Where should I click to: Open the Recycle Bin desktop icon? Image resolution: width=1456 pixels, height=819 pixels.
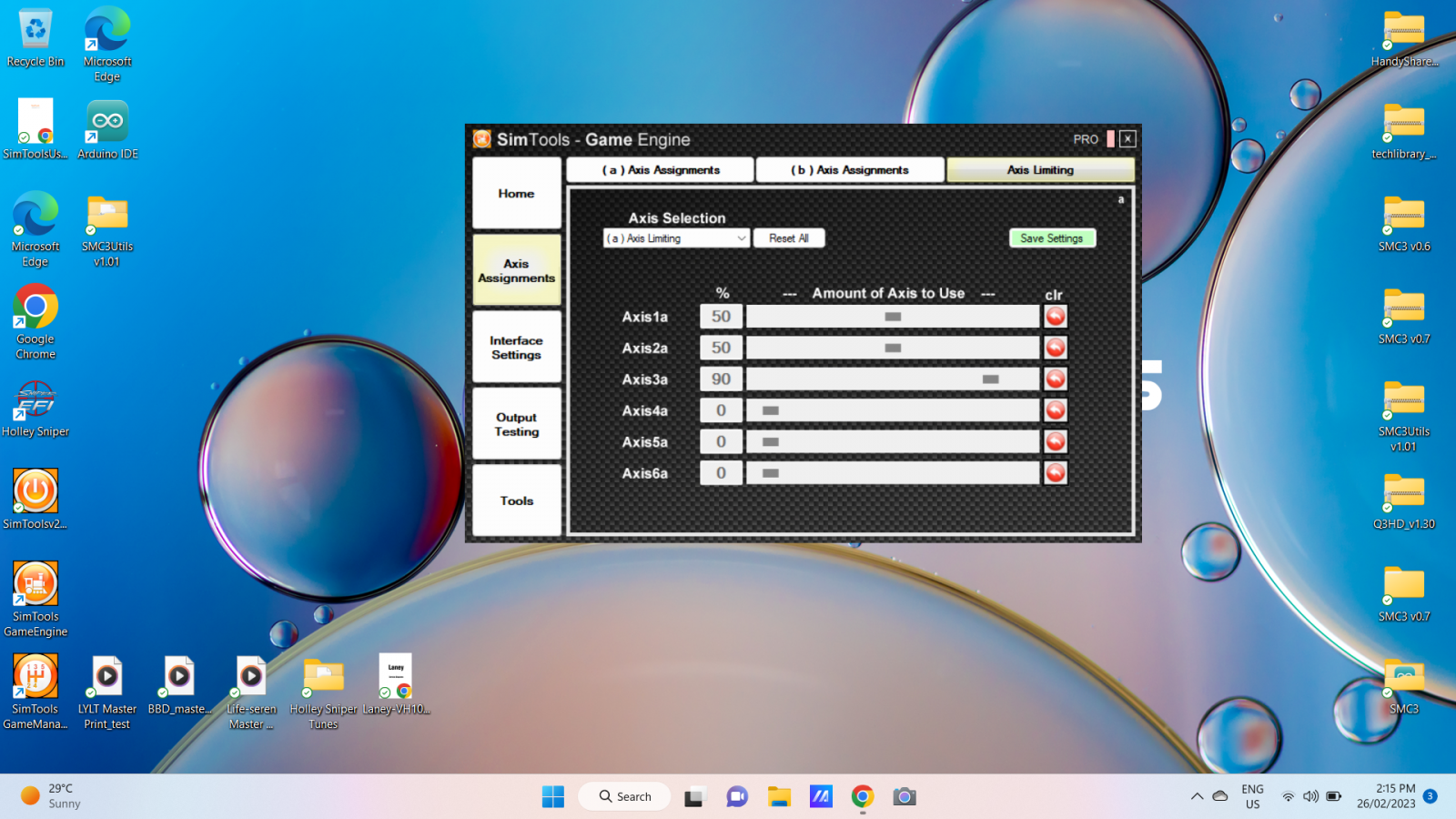click(x=35, y=38)
